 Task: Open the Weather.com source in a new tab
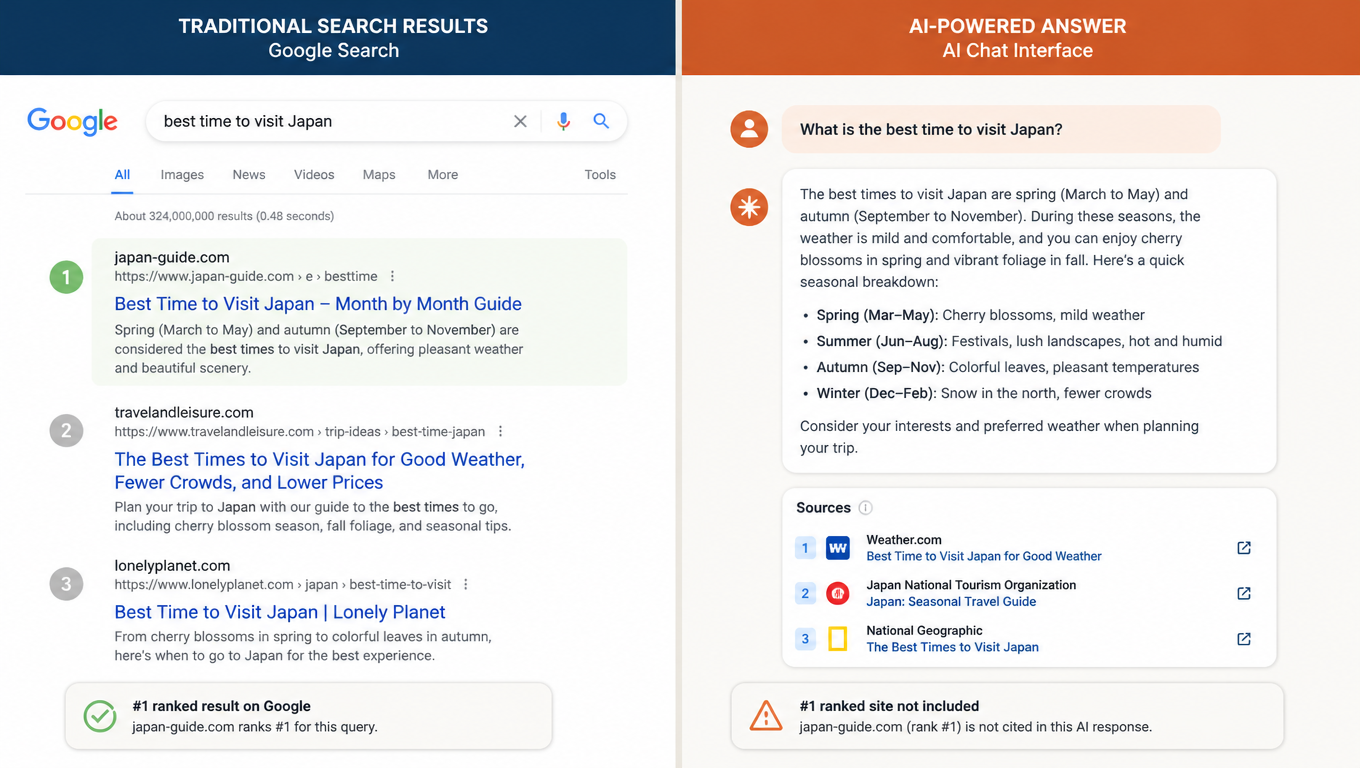[1244, 548]
